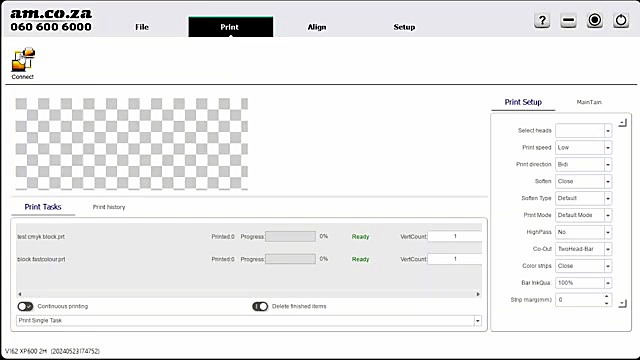Open the Print speed dropdown
This screenshot has width=640, height=360.
[x=583, y=147]
